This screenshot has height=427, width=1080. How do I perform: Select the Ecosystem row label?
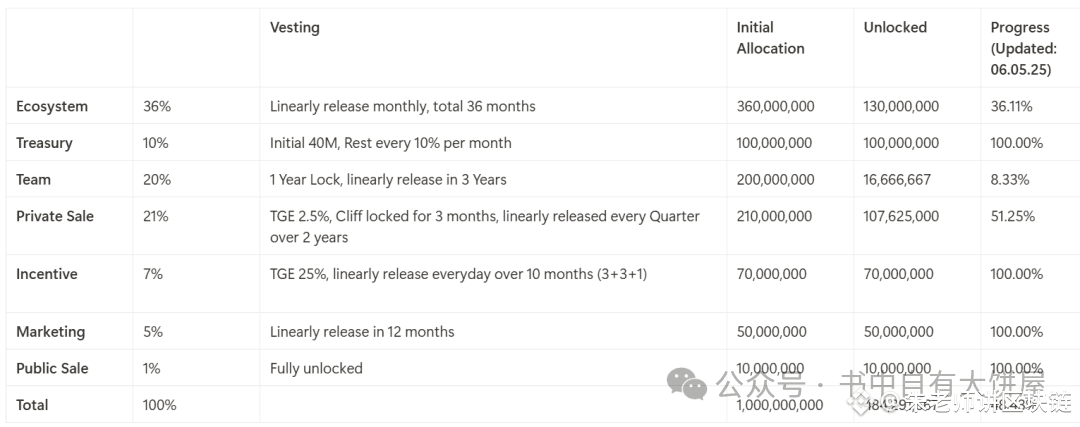(52, 107)
